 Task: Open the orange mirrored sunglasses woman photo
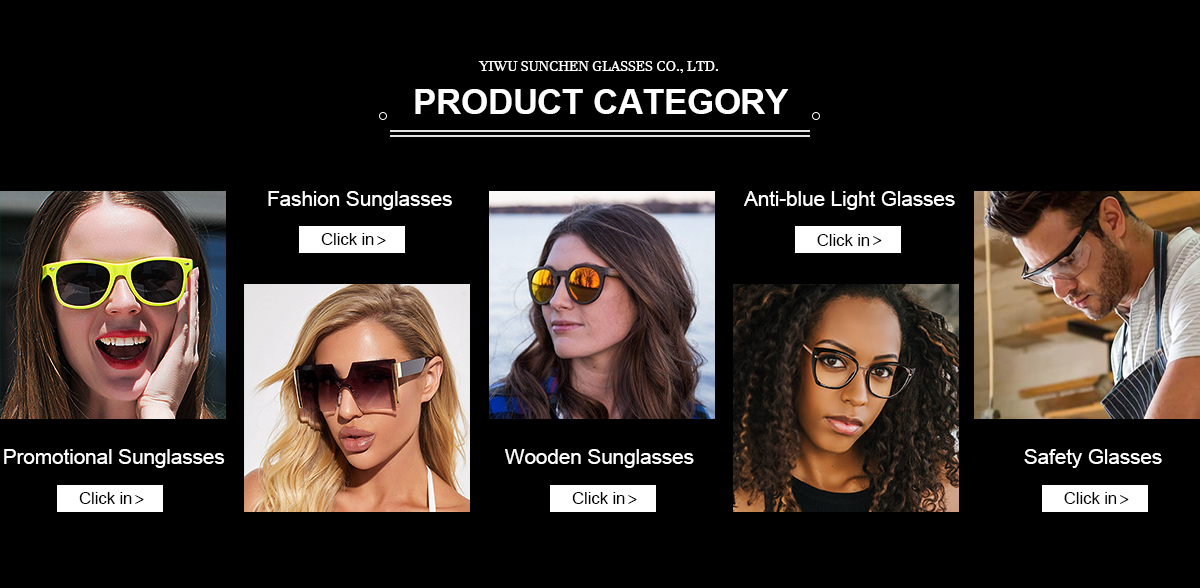pyautogui.click(x=602, y=305)
